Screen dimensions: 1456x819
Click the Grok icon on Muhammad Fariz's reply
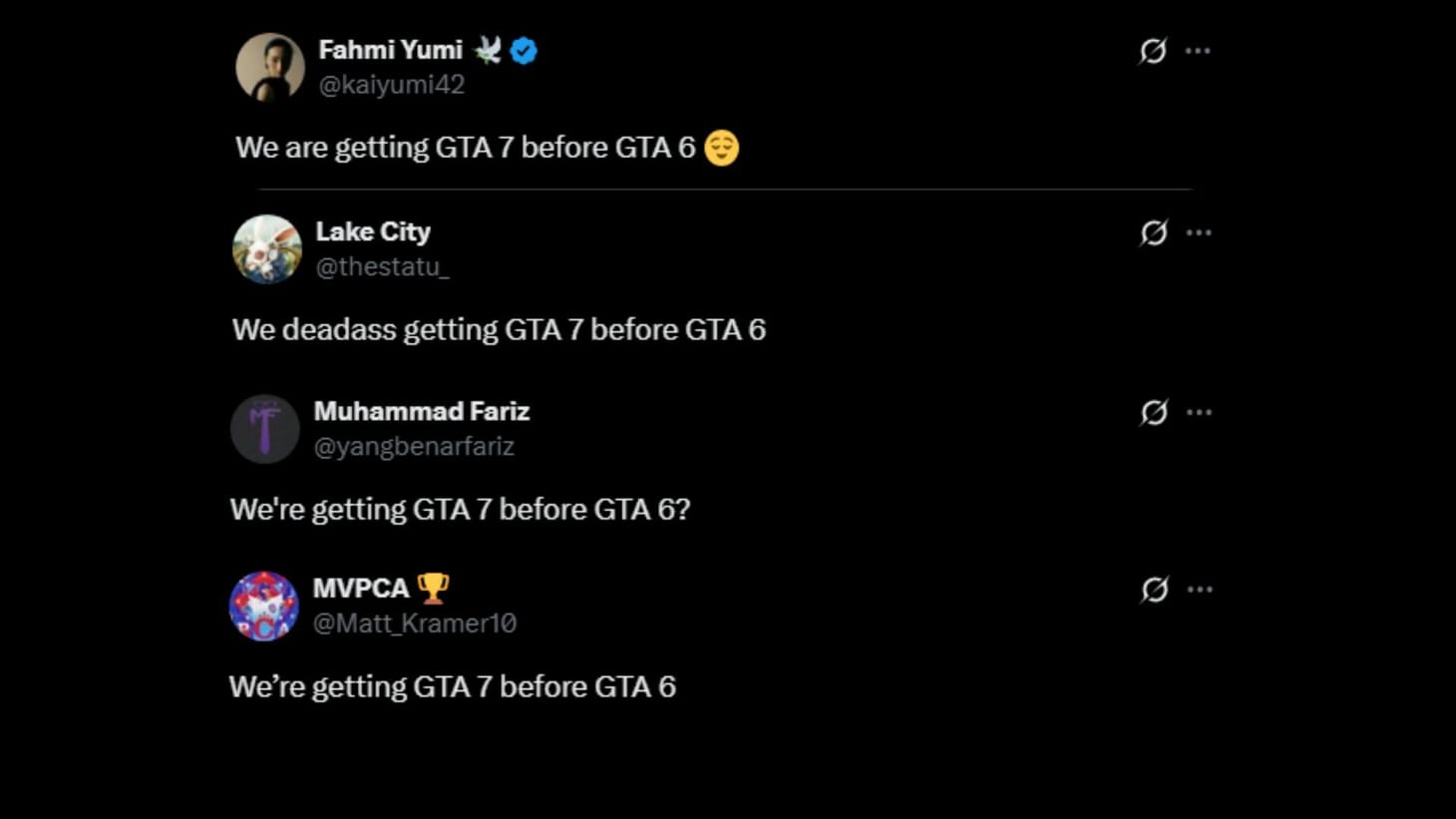tap(1152, 412)
